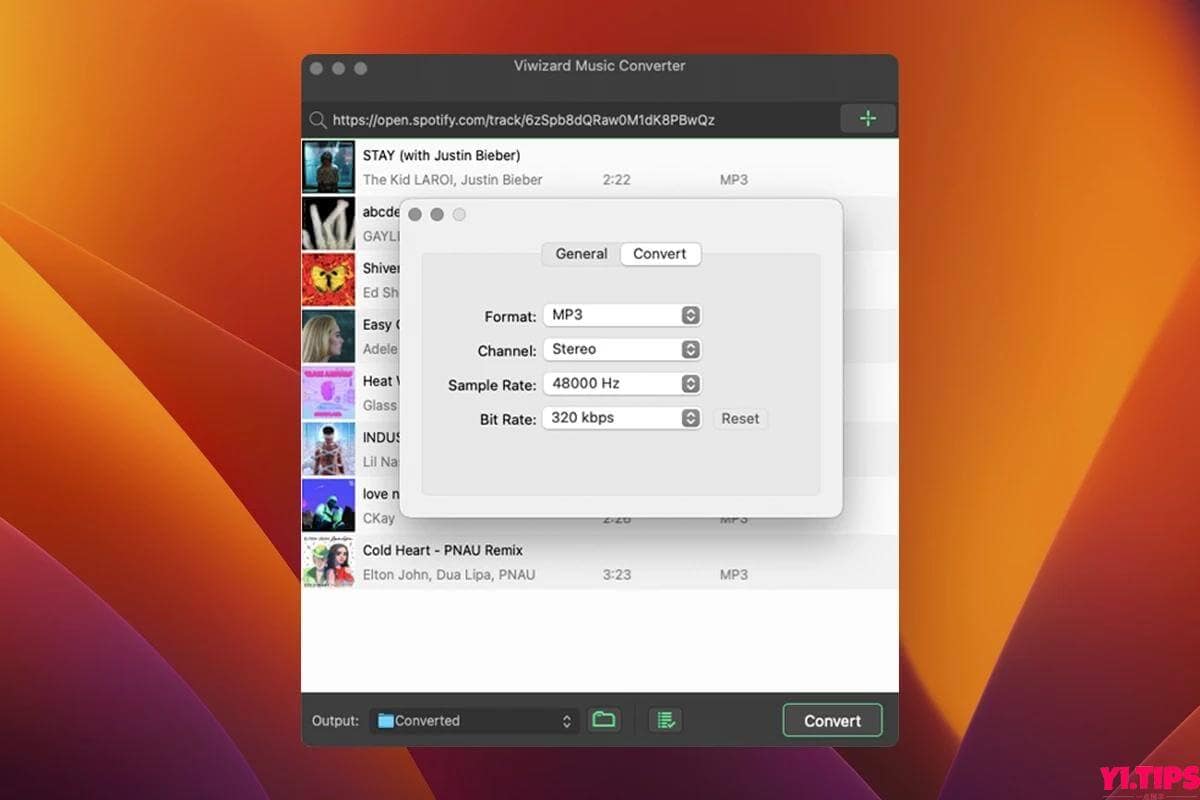Open the Channel dropdown showing Stereo
Viewport: 1200px width, 800px height.
[622, 349]
